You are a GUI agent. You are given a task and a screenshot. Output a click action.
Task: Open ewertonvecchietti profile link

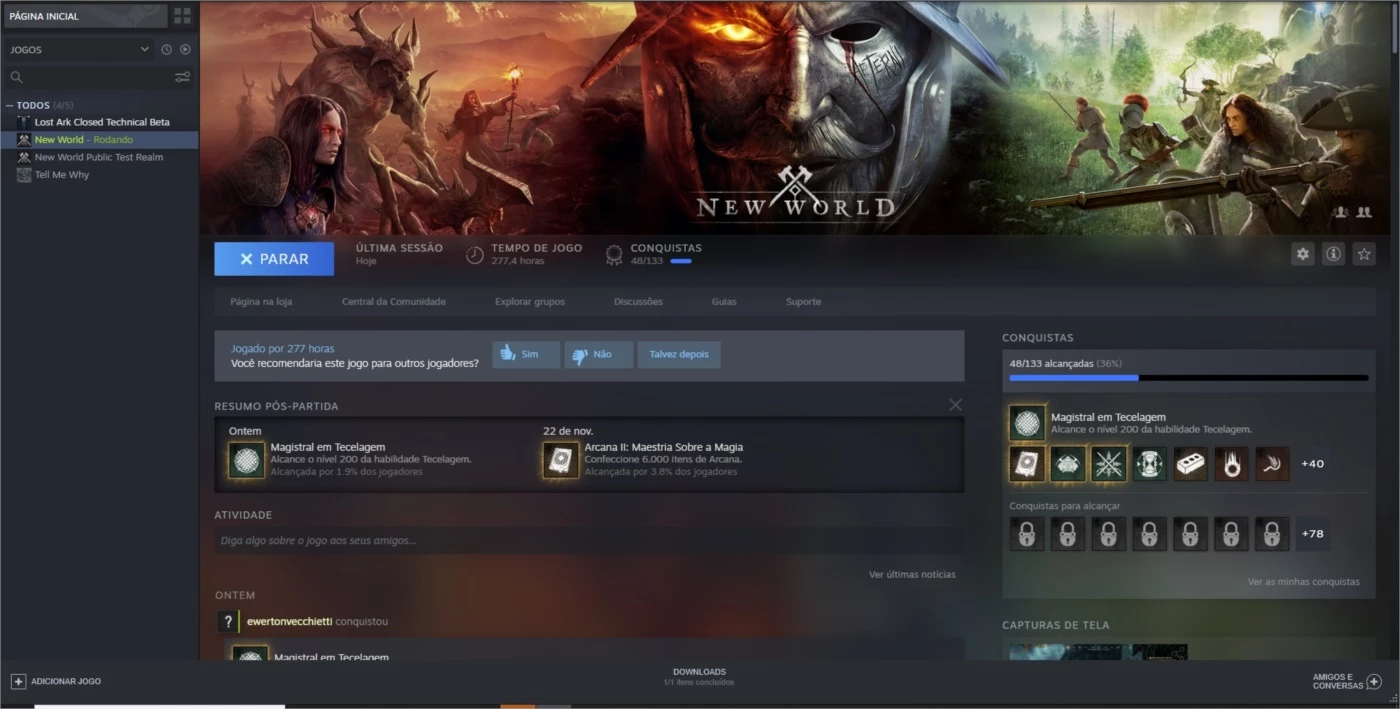point(289,621)
